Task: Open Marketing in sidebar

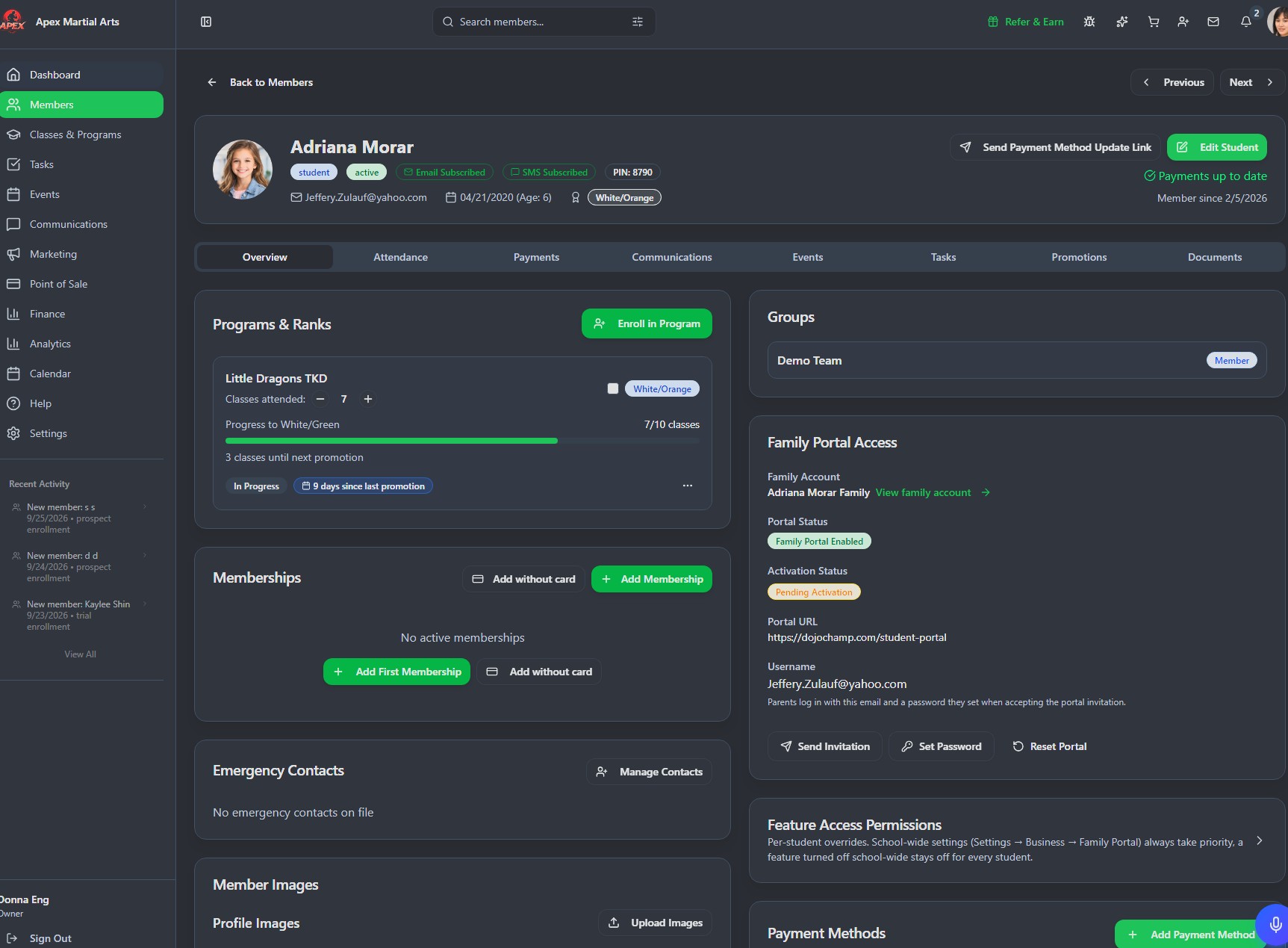Action: 81,254
